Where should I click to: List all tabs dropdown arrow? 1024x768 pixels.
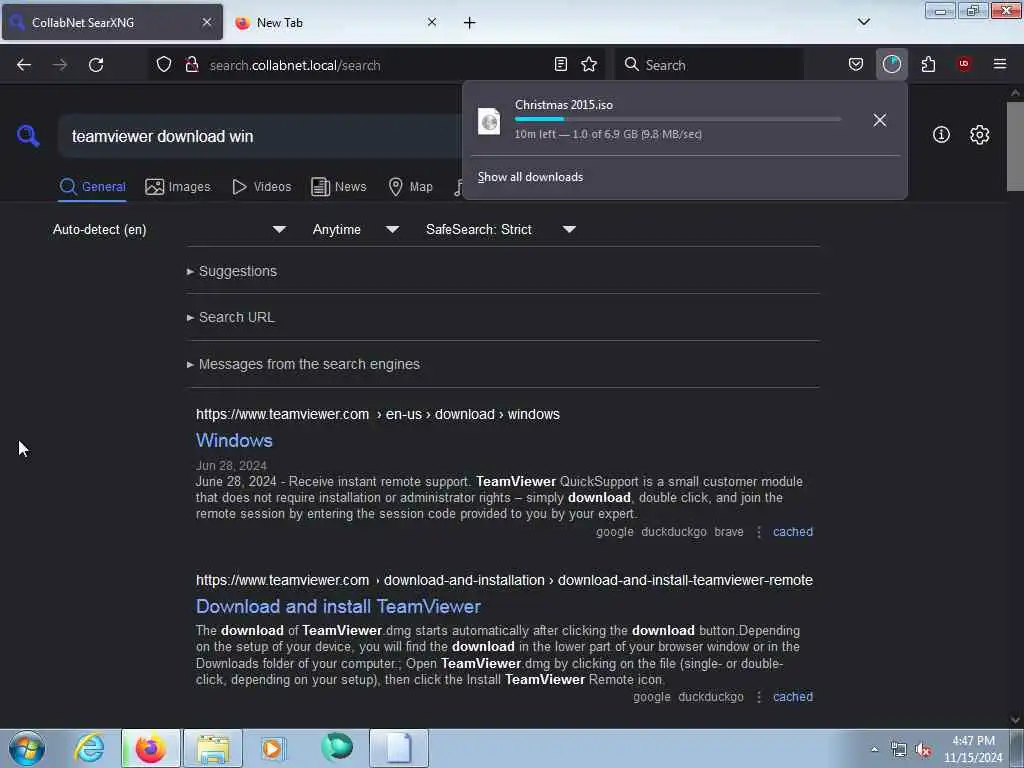tap(863, 22)
